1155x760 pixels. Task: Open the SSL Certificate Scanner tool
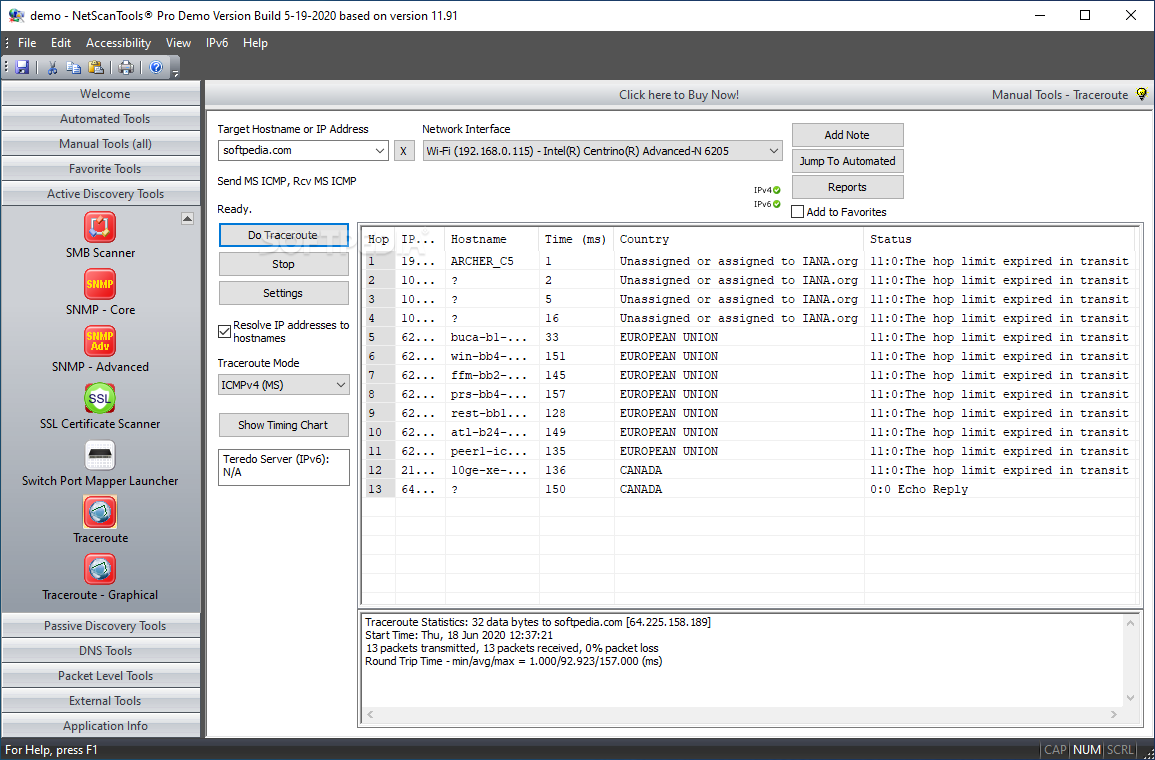(100, 407)
